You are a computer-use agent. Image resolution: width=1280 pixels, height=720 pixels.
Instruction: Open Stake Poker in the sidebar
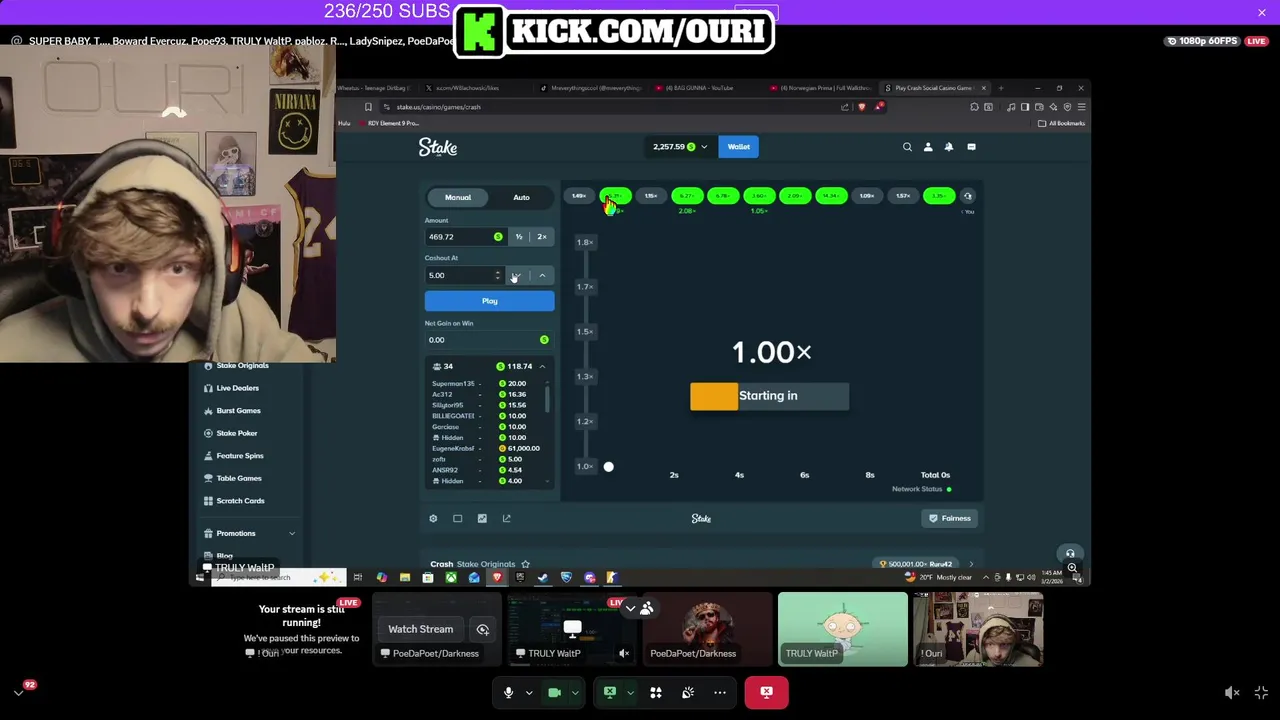(237, 433)
